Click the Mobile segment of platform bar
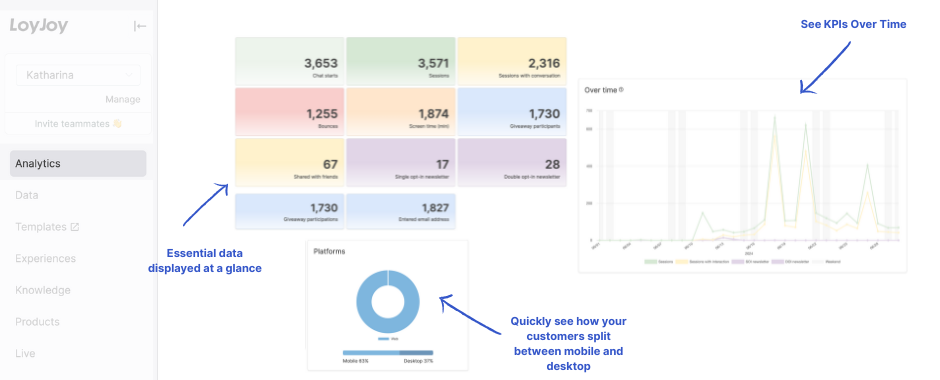Viewport: 940px width, 380px height. pos(371,353)
